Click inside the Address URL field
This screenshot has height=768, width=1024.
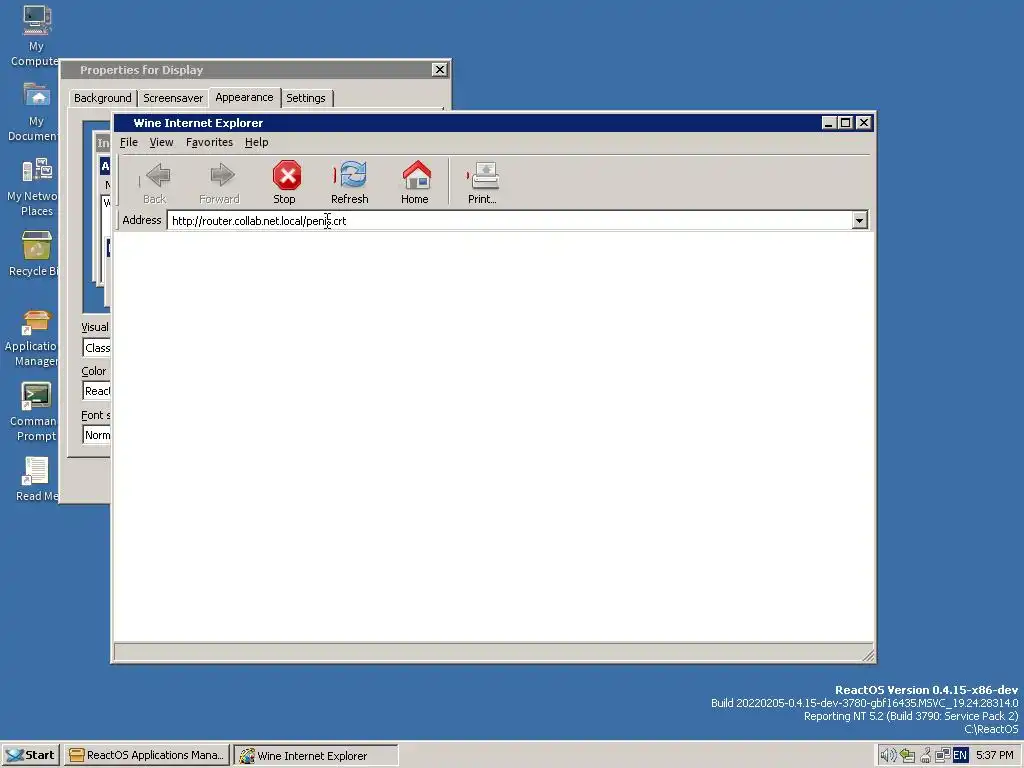509,221
